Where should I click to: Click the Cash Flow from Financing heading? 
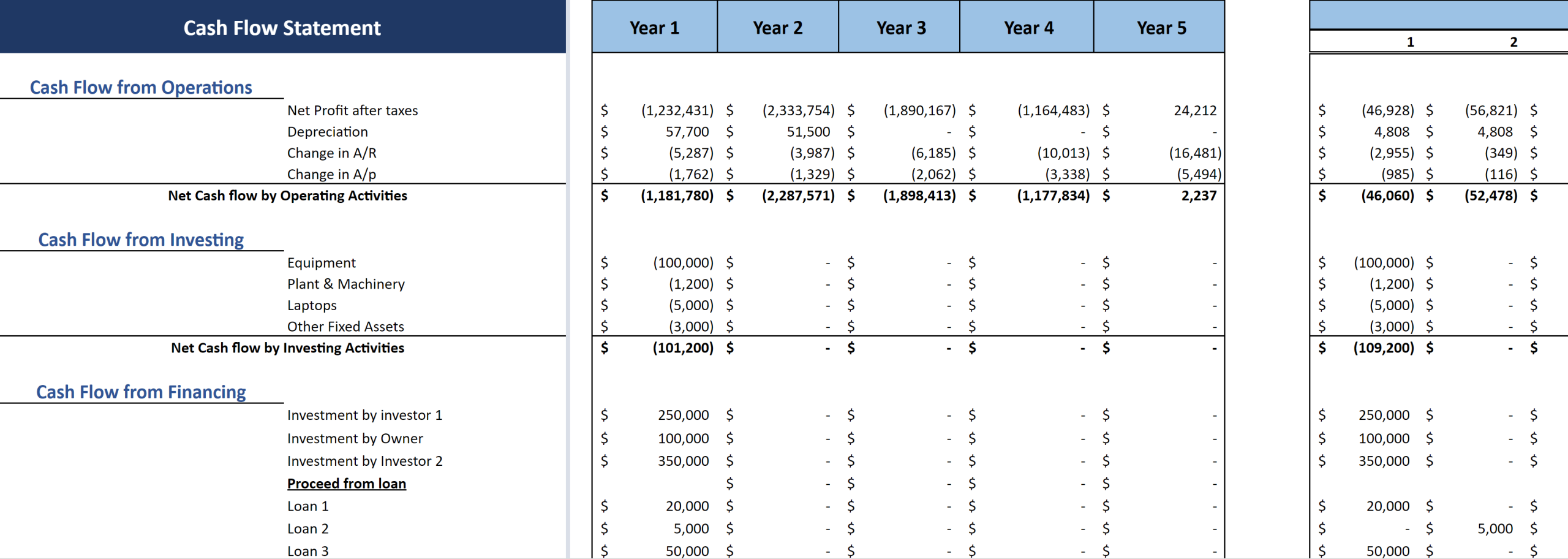point(141,392)
